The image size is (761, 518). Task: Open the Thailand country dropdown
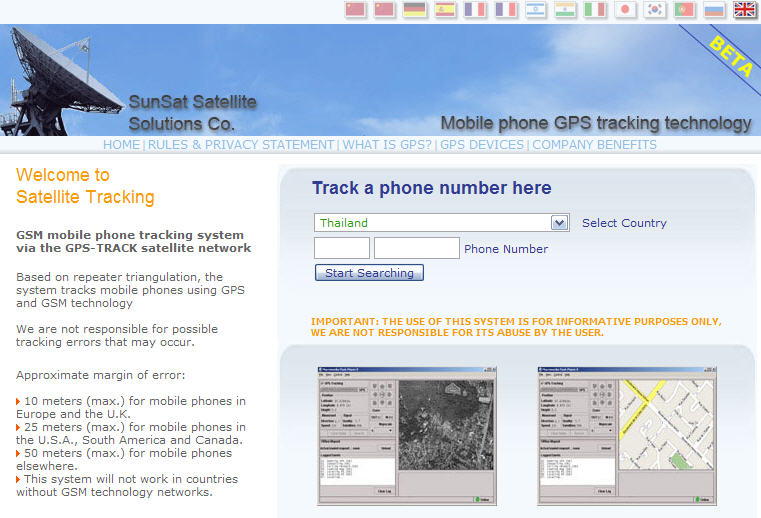[x=441, y=223]
